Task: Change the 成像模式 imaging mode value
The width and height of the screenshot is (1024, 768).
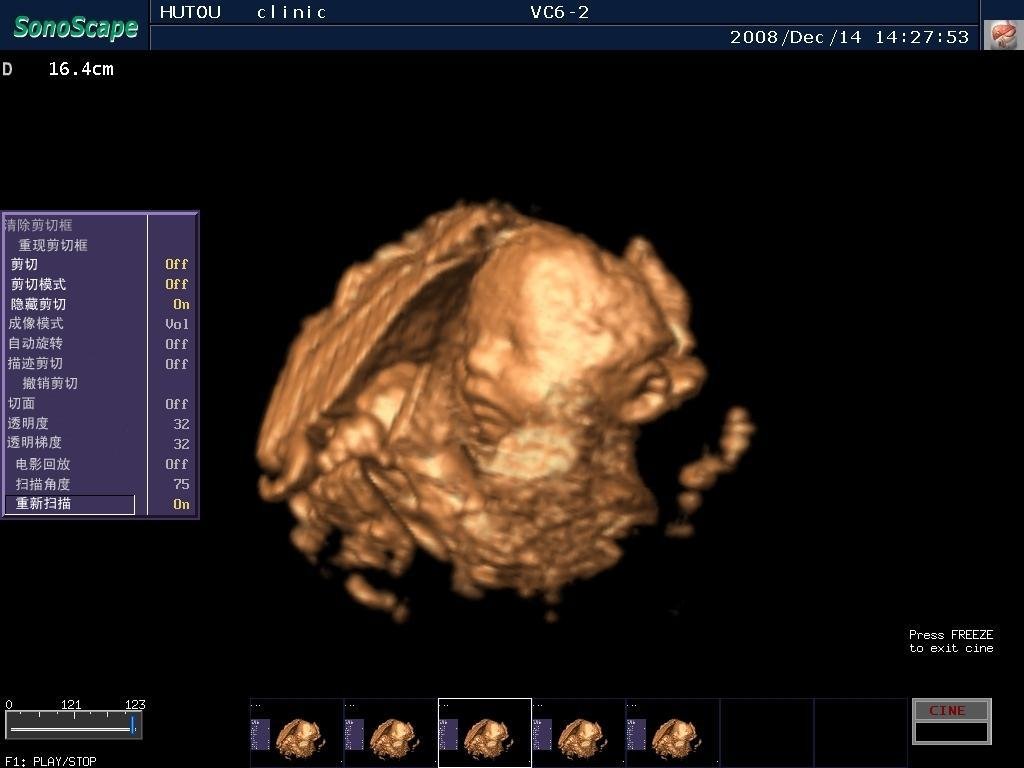Action: click(176, 324)
